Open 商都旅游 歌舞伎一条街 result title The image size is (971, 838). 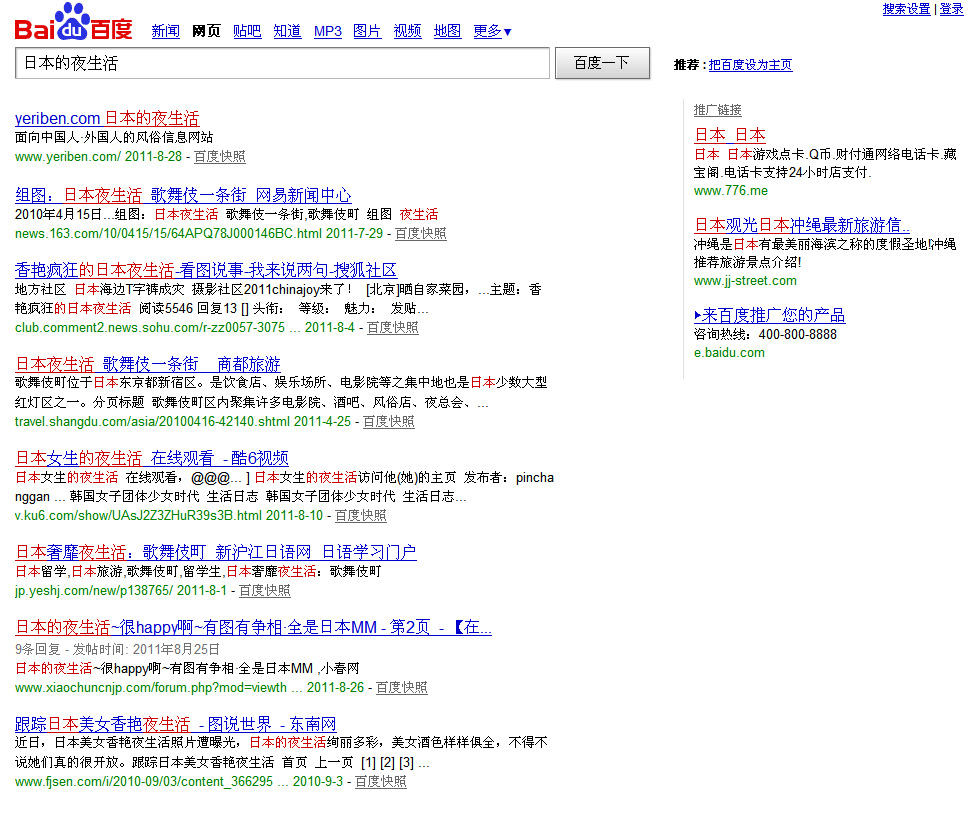(147, 364)
